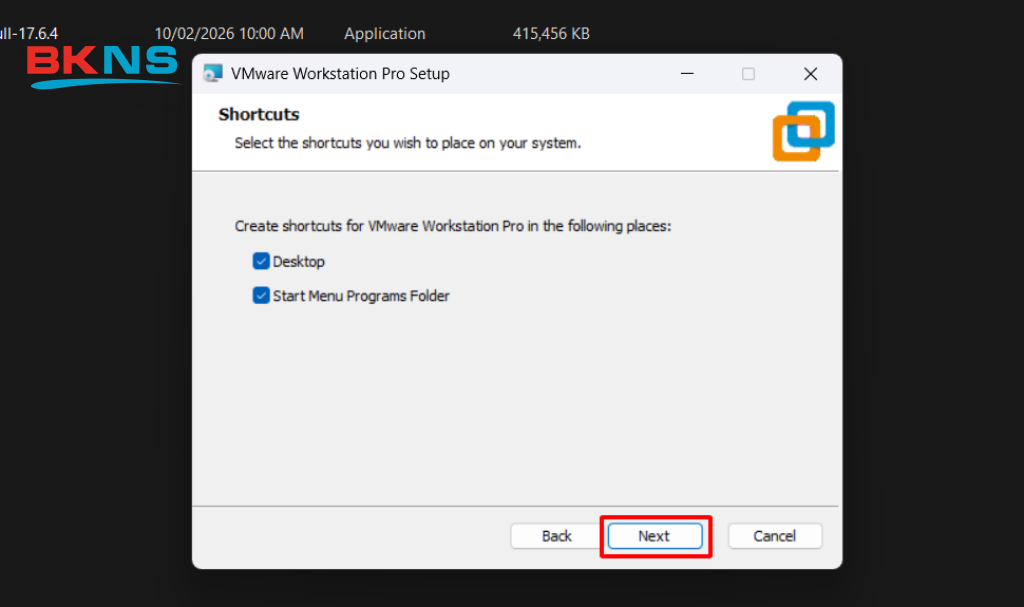
Task: Click the 415,456 KB file size entry
Action: 551,34
